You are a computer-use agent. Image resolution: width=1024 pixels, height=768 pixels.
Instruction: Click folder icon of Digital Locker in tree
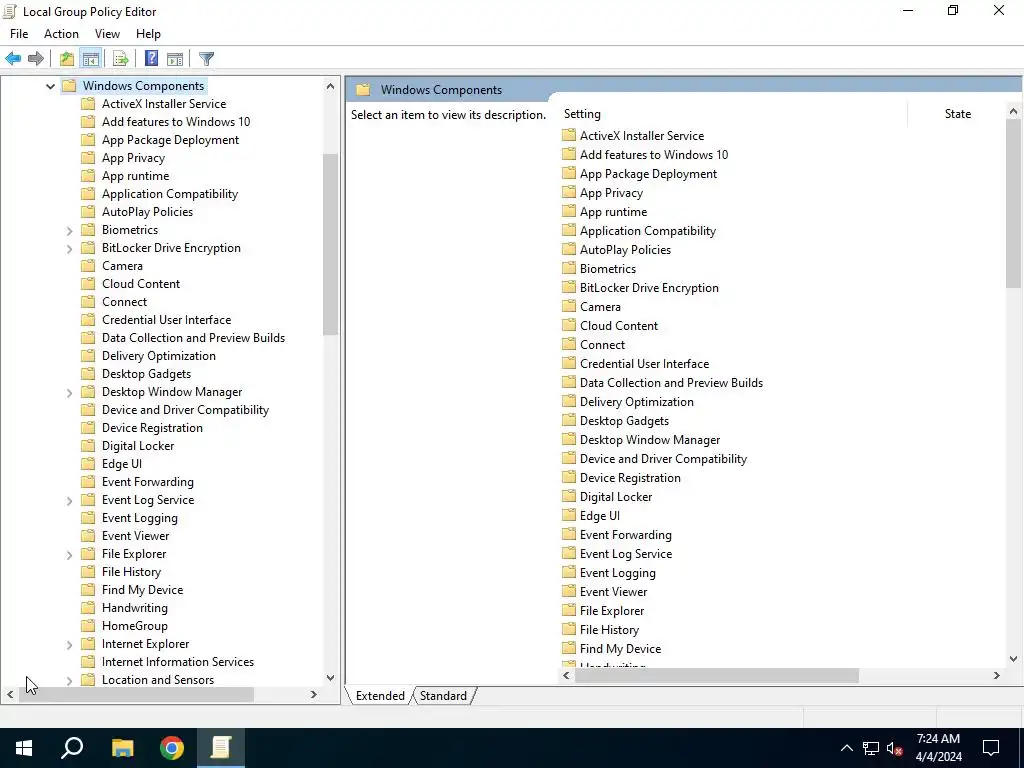click(x=88, y=445)
